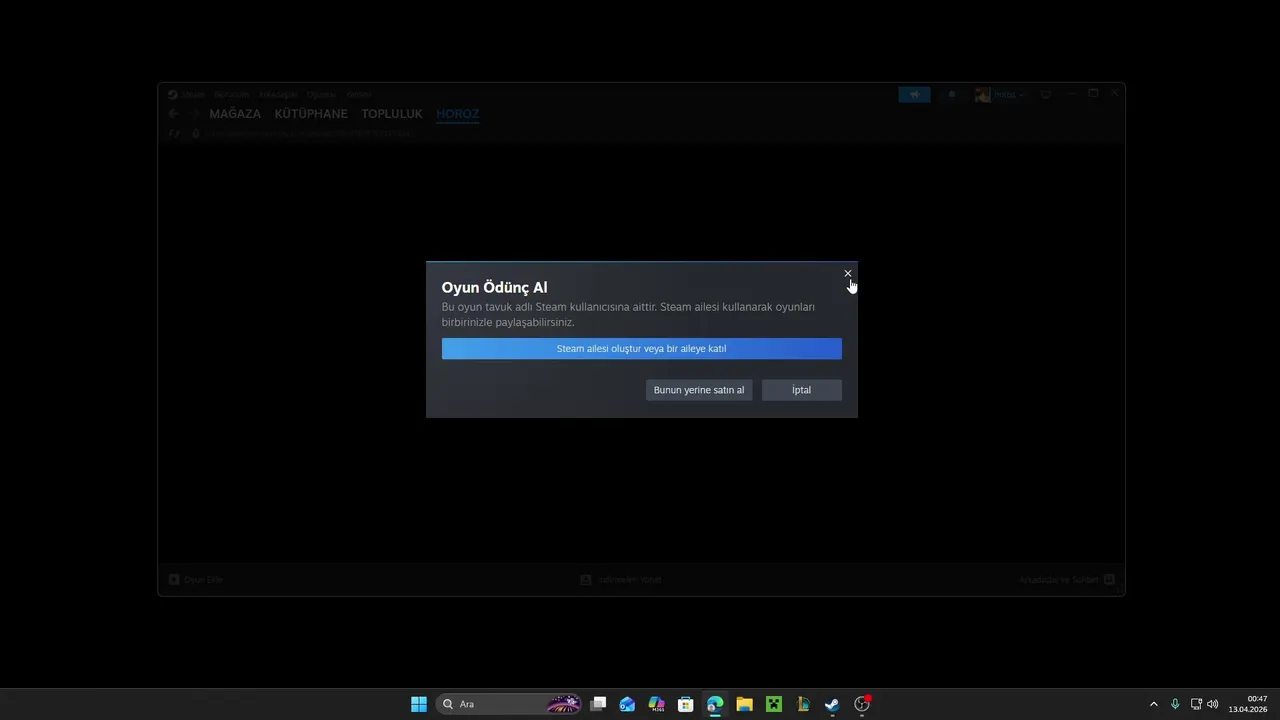
Task: Open File Explorer from the taskbar
Action: (x=744, y=704)
